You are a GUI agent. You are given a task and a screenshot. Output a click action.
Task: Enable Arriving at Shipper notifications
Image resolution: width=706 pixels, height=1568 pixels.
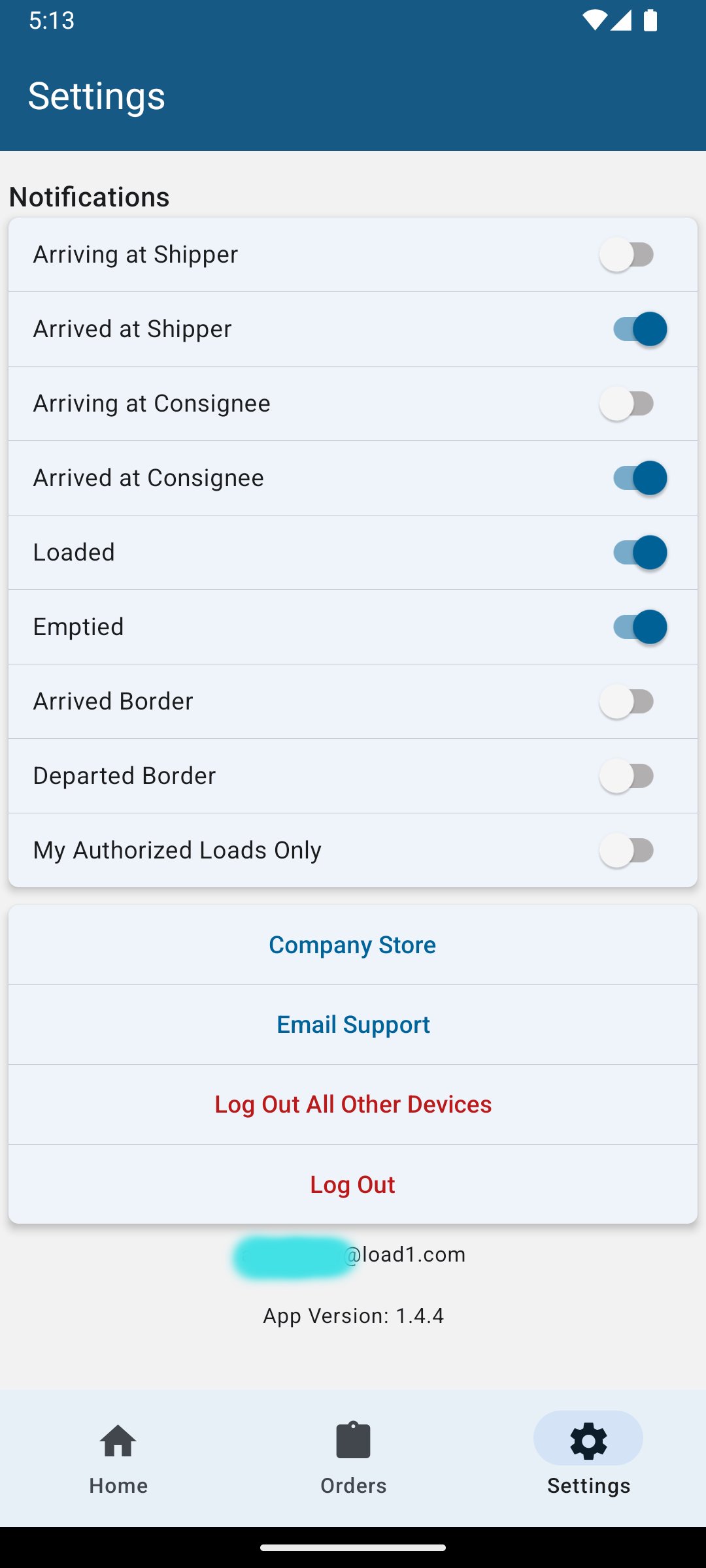(x=627, y=255)
